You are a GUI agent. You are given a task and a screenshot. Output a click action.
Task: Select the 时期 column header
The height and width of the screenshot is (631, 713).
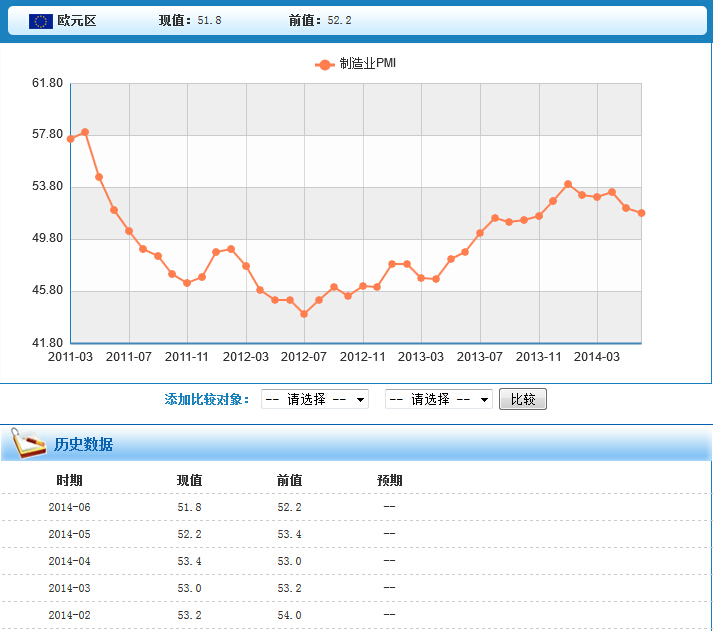69,480
